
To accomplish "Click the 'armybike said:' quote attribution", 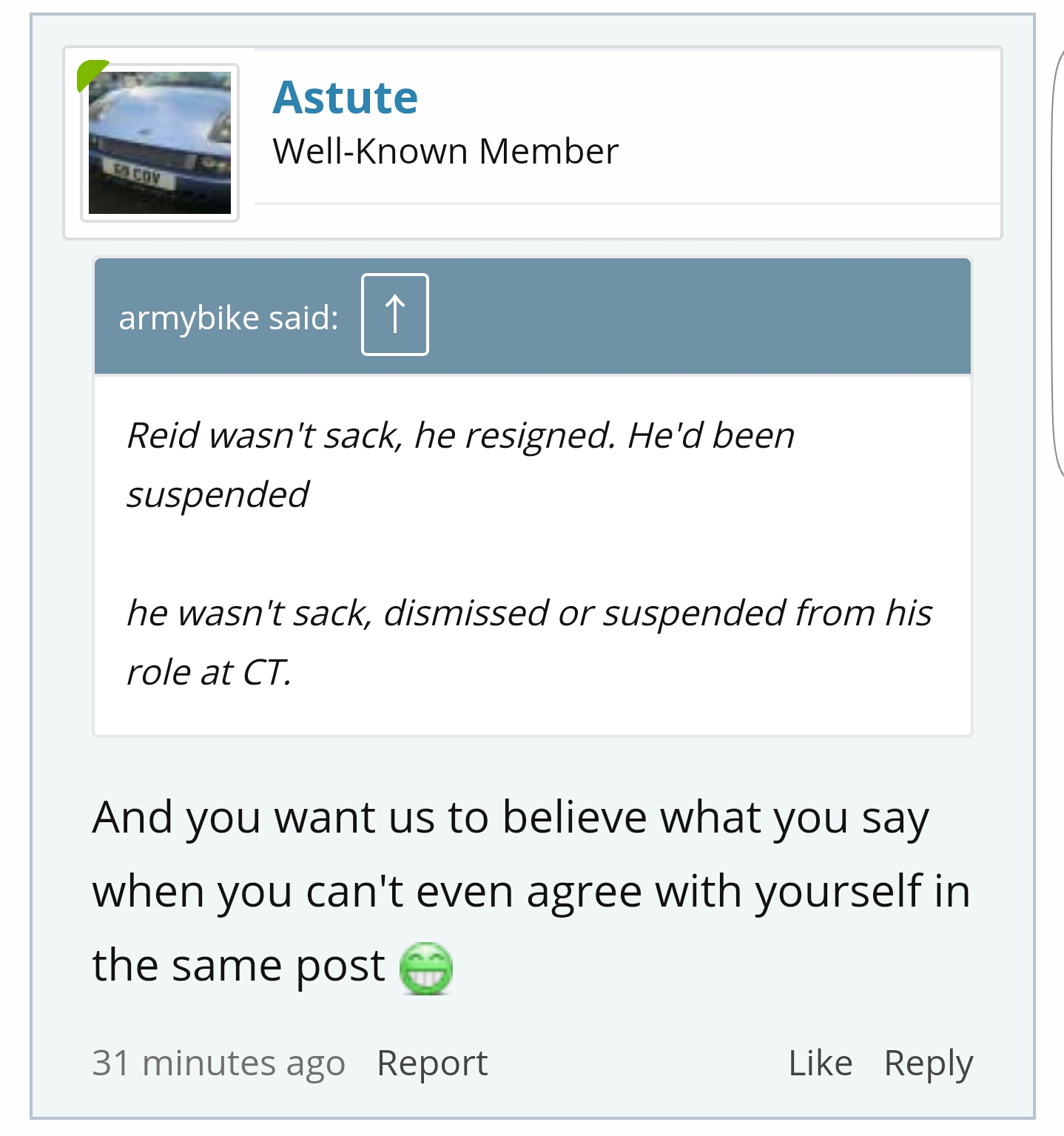I will [229, 317].
